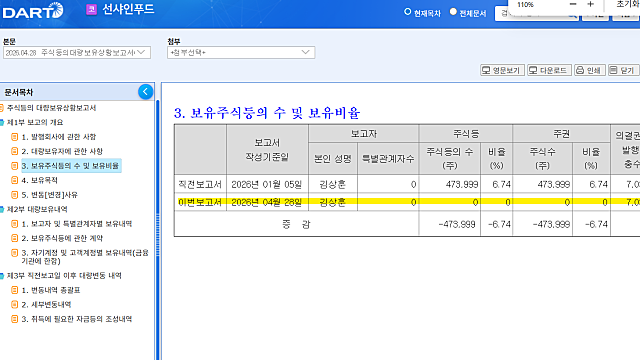Open 1. 보고자 및 특별관계자별 보유내역
The height and width of the screenshot is (360, 640).
pos(77,224)
